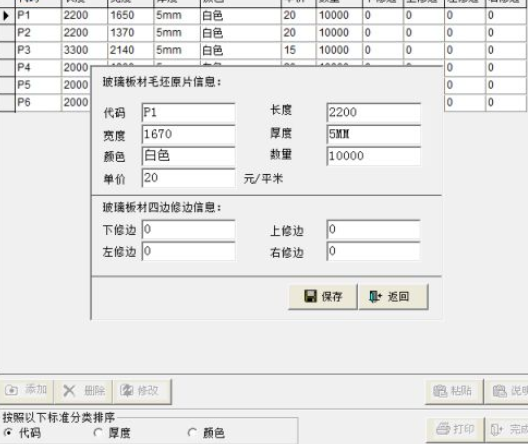Click cell 3300 in row P3
The image size is (528, 444).
pyautogui.click(x=85, y=50)
